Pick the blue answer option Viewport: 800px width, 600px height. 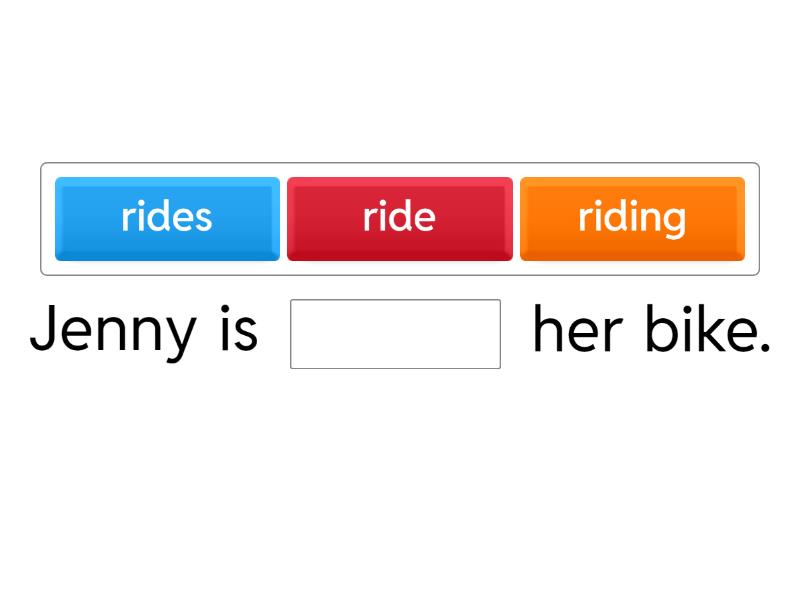(x=167, y=218)
